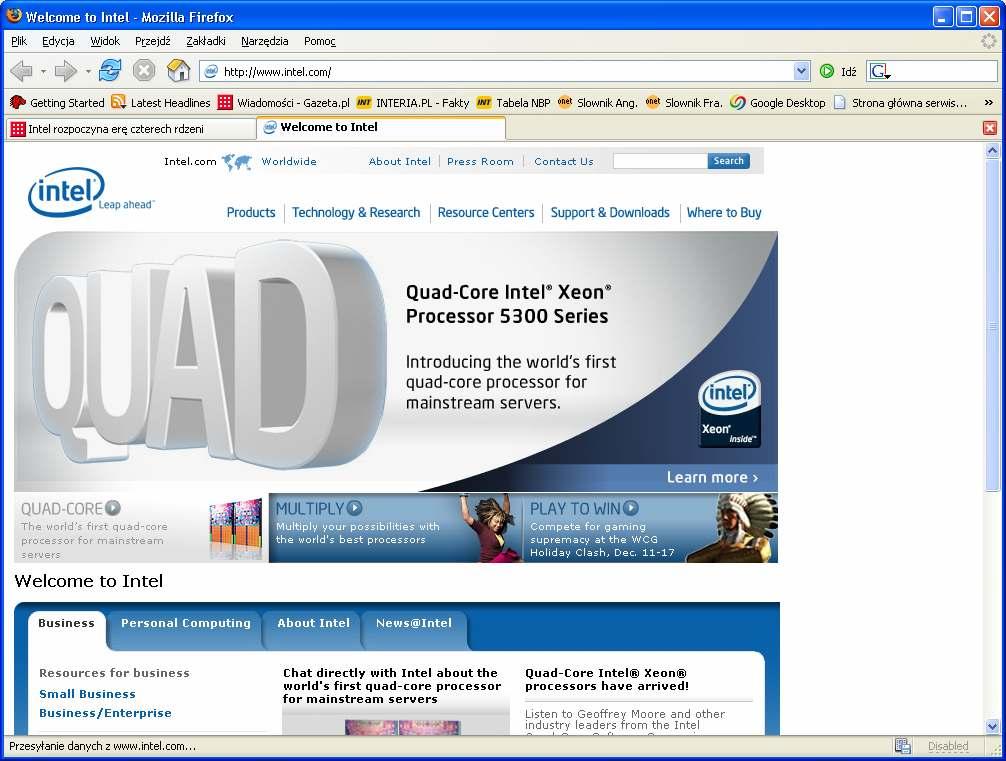Click Learn more on the Xeon banner

(x=712, y=477)
